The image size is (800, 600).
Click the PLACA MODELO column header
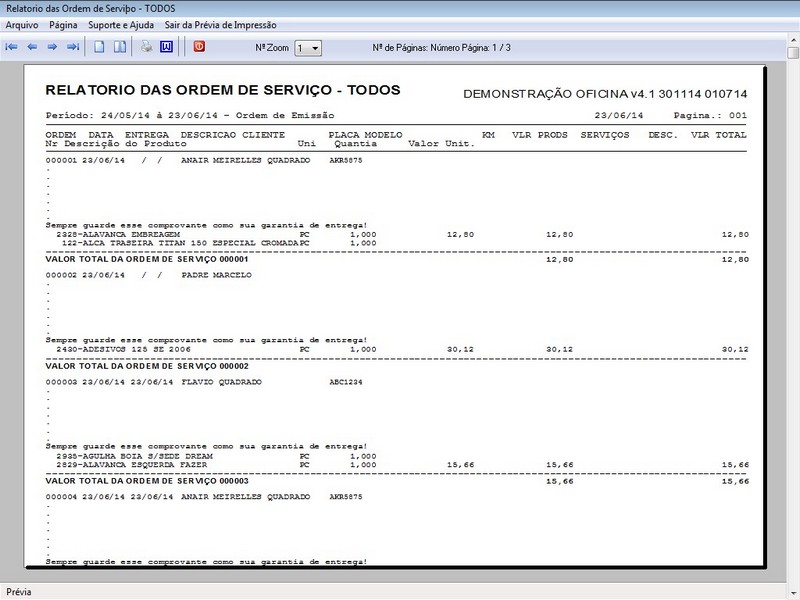click(365, 135)
